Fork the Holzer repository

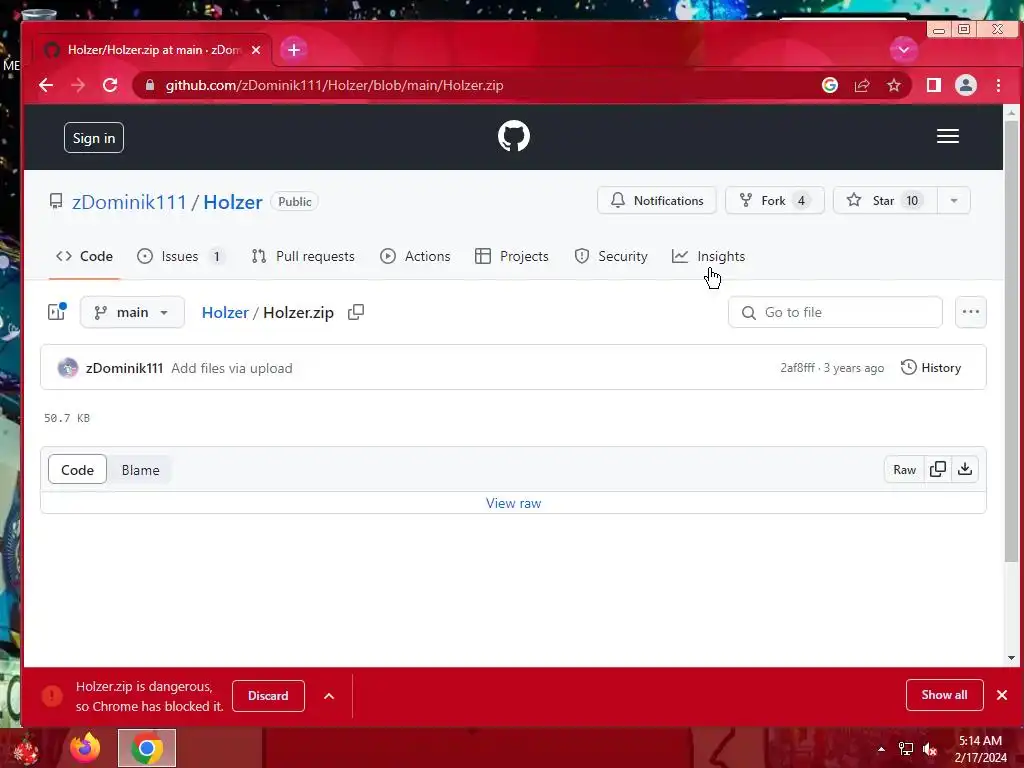(775, 200)
